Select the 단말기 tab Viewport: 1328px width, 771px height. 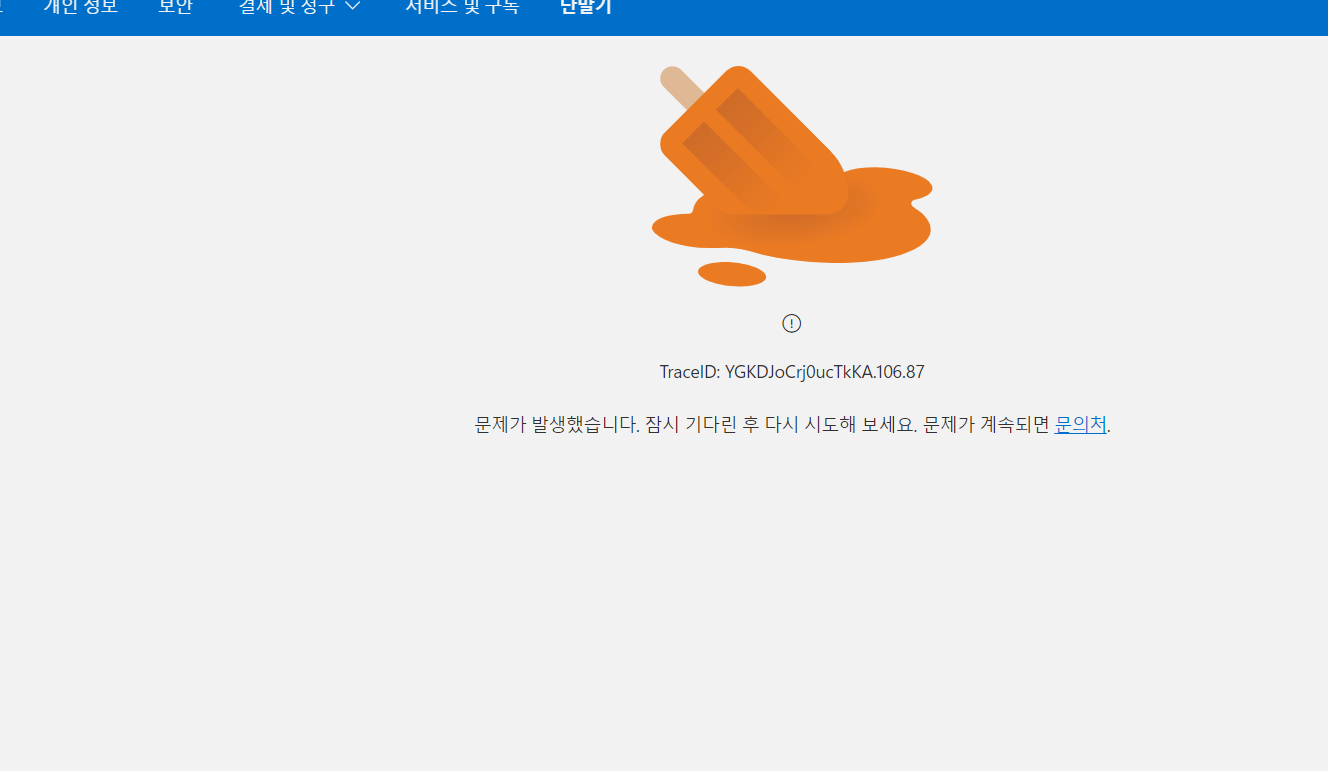[586, 6]
